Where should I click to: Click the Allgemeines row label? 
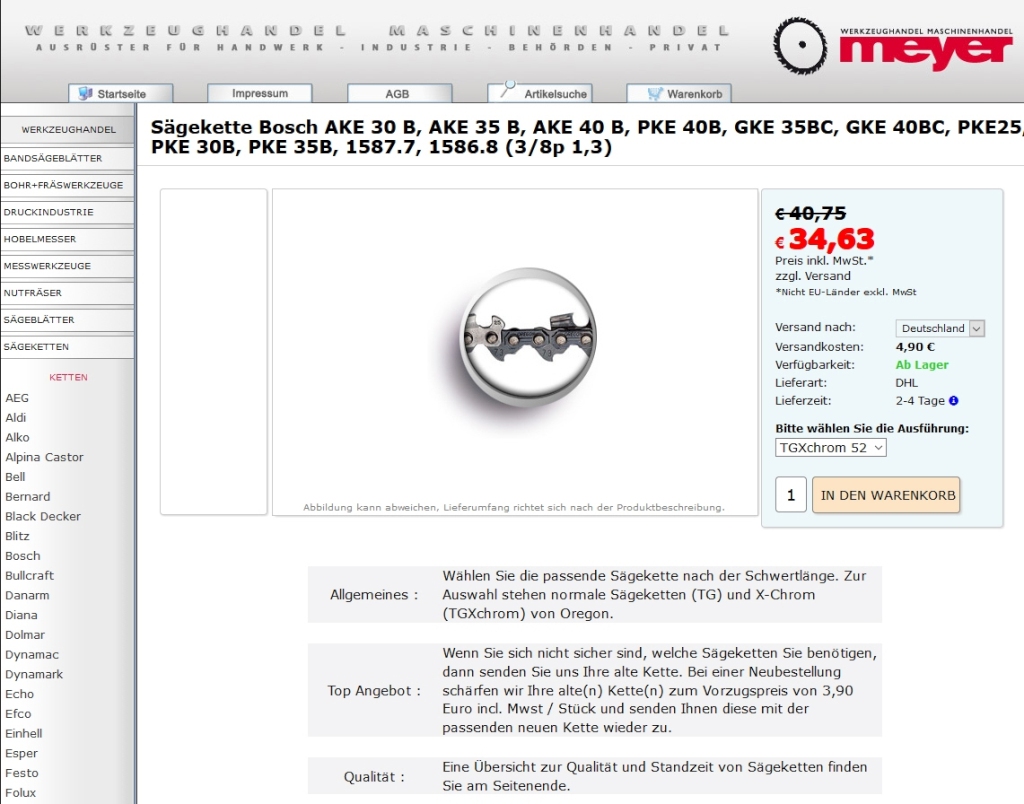pyautogui.click(x=374, y=595)
